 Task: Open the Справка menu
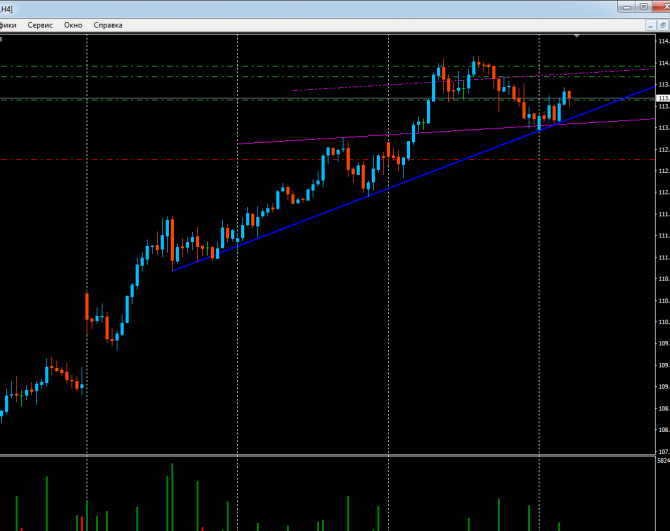coord(108,25)
